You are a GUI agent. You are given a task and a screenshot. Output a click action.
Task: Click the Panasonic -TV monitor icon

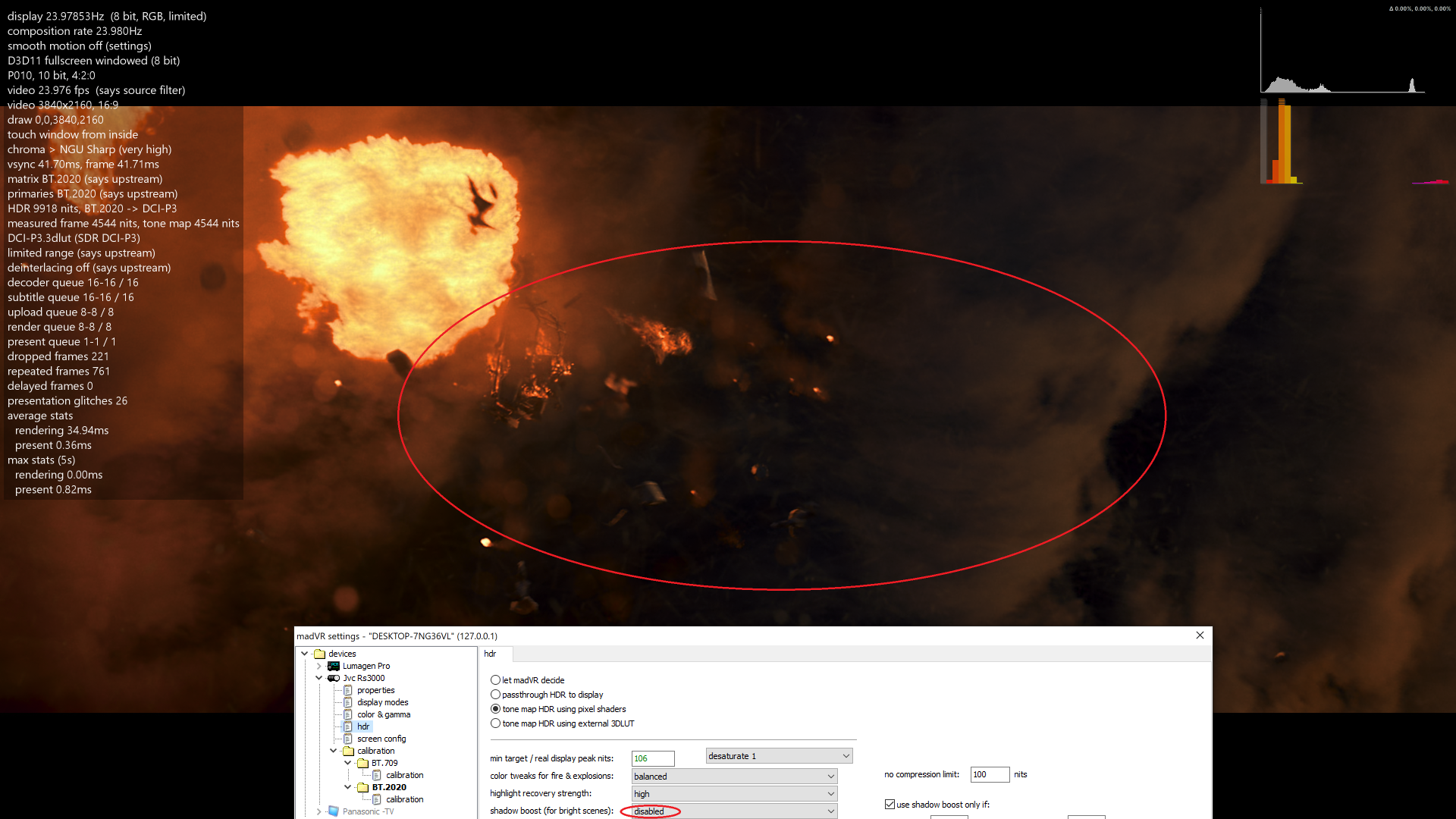(x=334, y=811)
